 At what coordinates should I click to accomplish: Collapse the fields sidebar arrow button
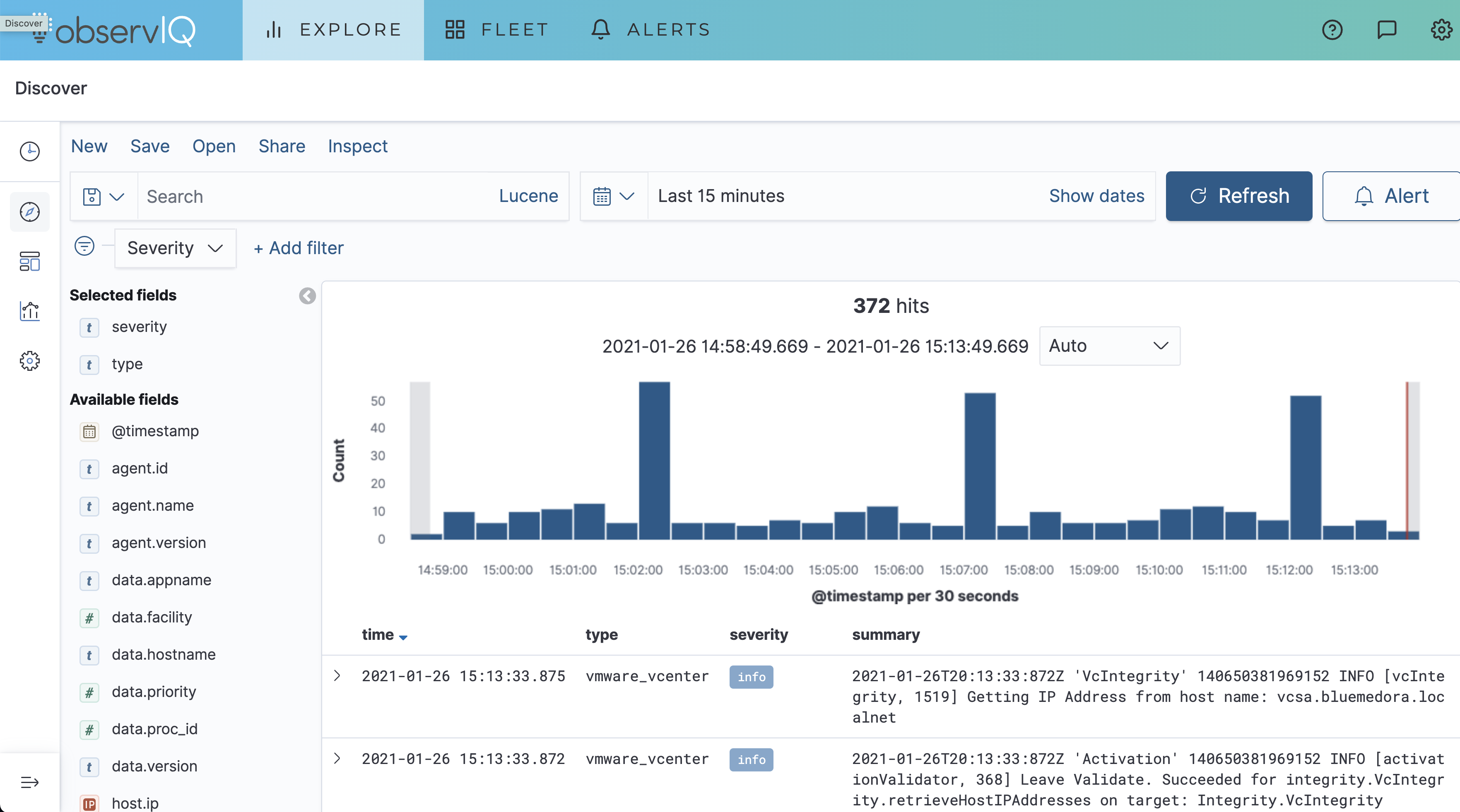(307, 296)
